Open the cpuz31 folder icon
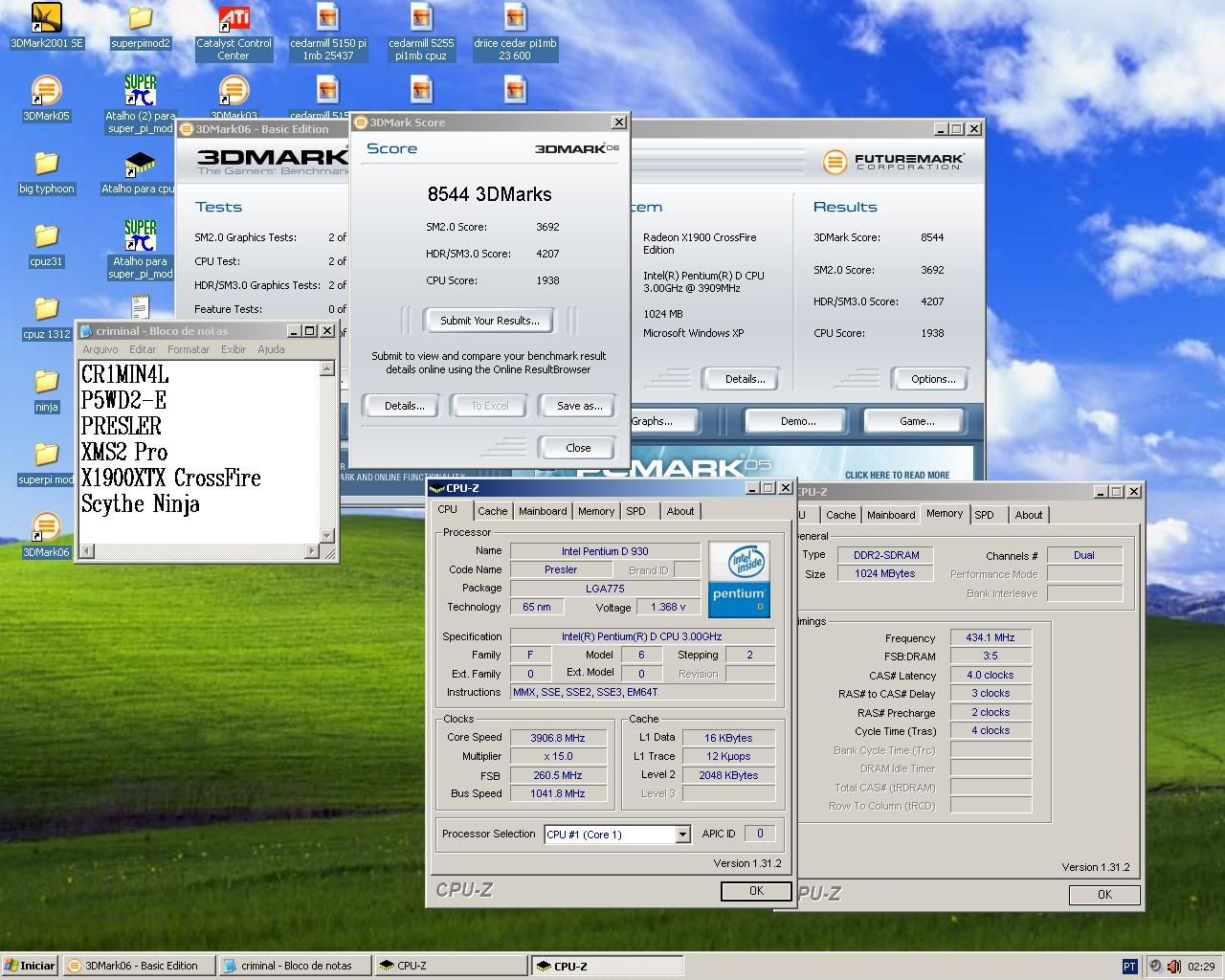This screenshot has width=1225, height=980. (x=46, y=244)
